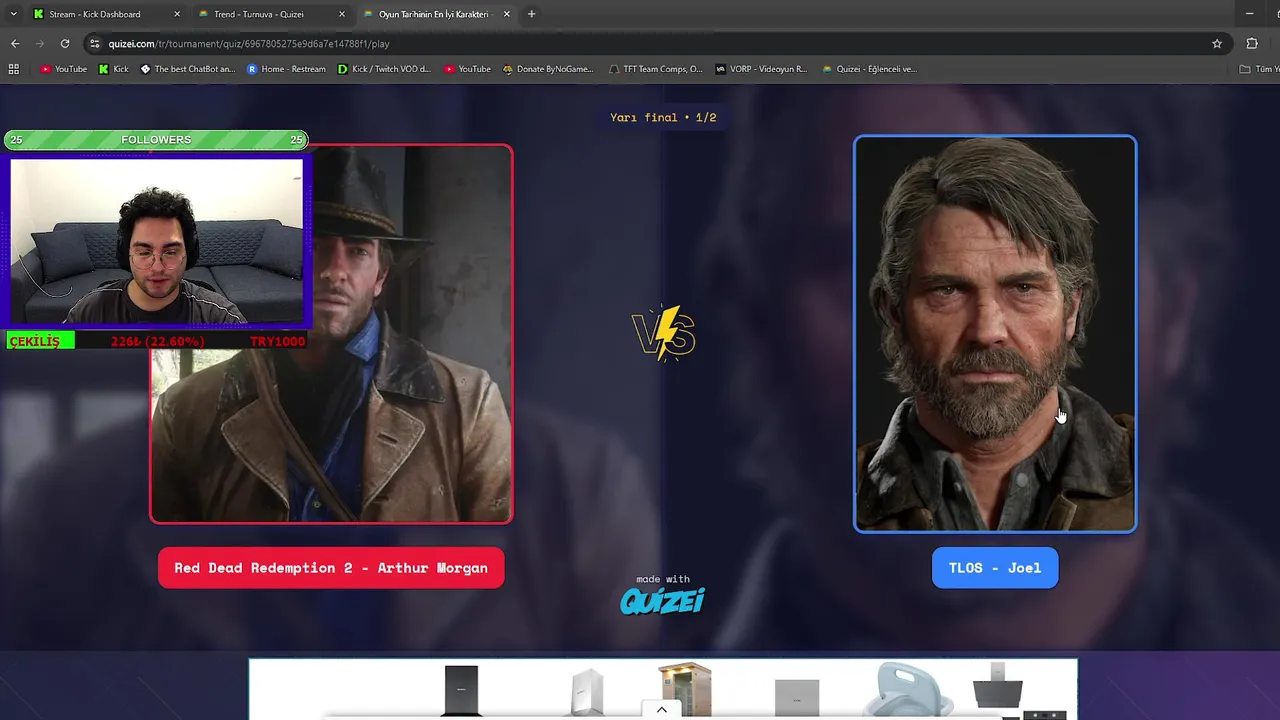This screenshot has height=720, width=1280.
Task: Click the wooden sauna cabin product in ad
Action: (x=685, y=689)
